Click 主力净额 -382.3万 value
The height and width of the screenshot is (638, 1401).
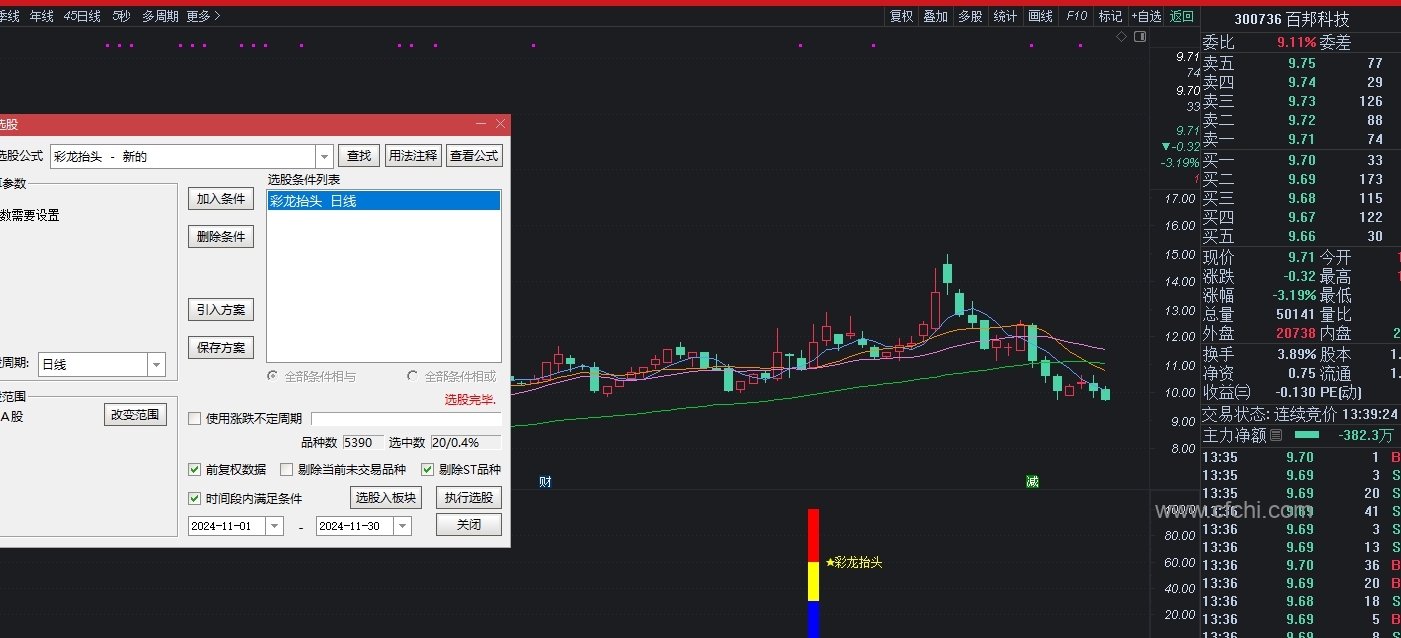click(1364, 436)
